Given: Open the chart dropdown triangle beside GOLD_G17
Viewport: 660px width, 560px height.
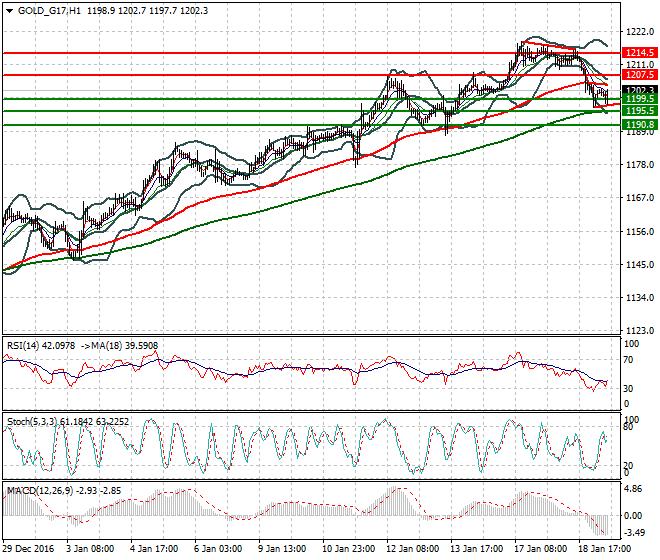Looking at the screenshot, I should tap(9, 11).
